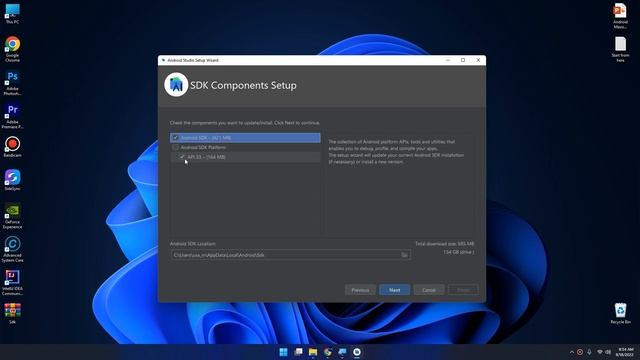640x360 pixels.
Task: Click the microphone tray icon
Action: pyautogui.click(x=589, y=352)
